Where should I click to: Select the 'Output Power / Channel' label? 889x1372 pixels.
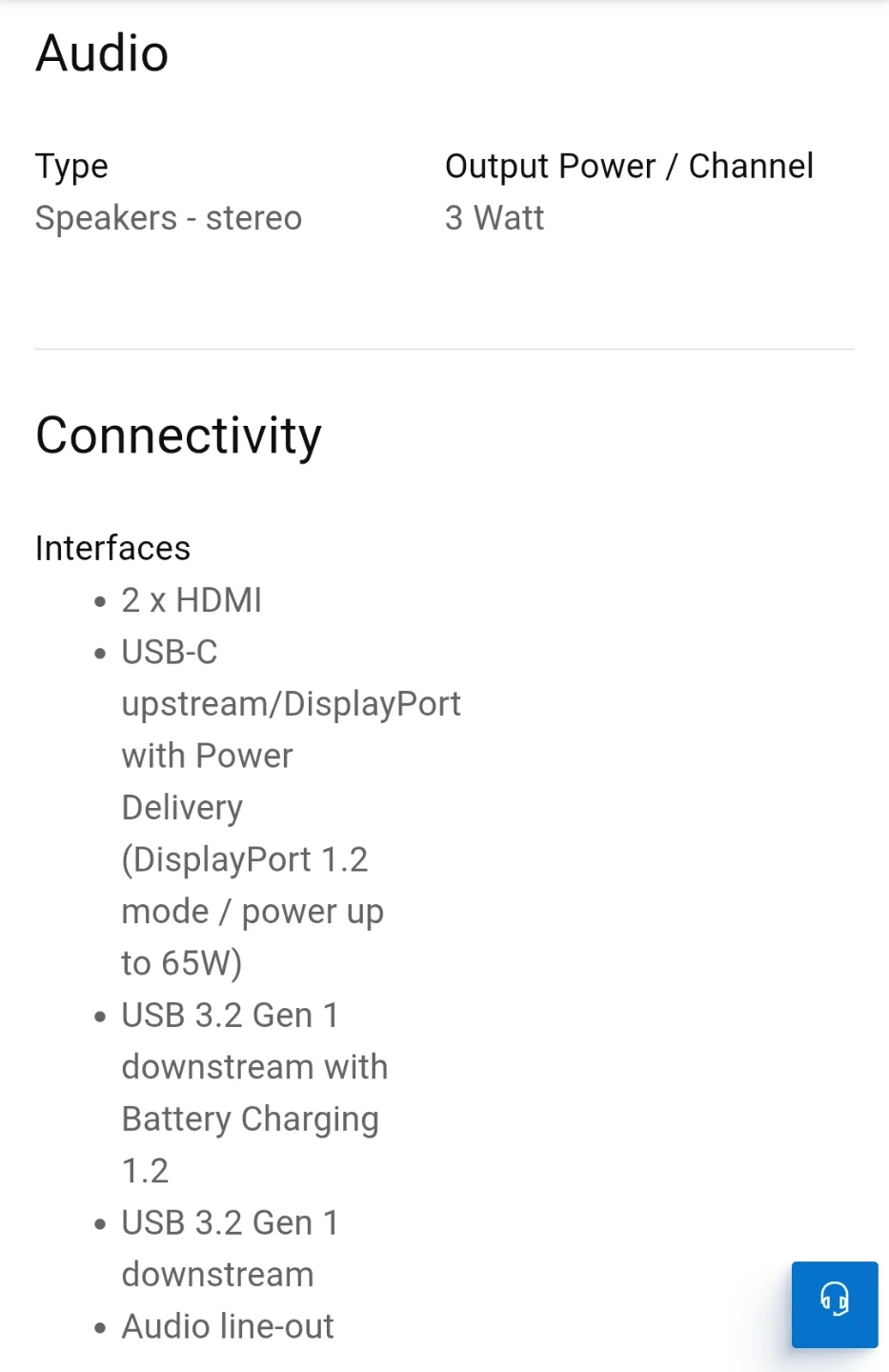click(x=629, y=167)
